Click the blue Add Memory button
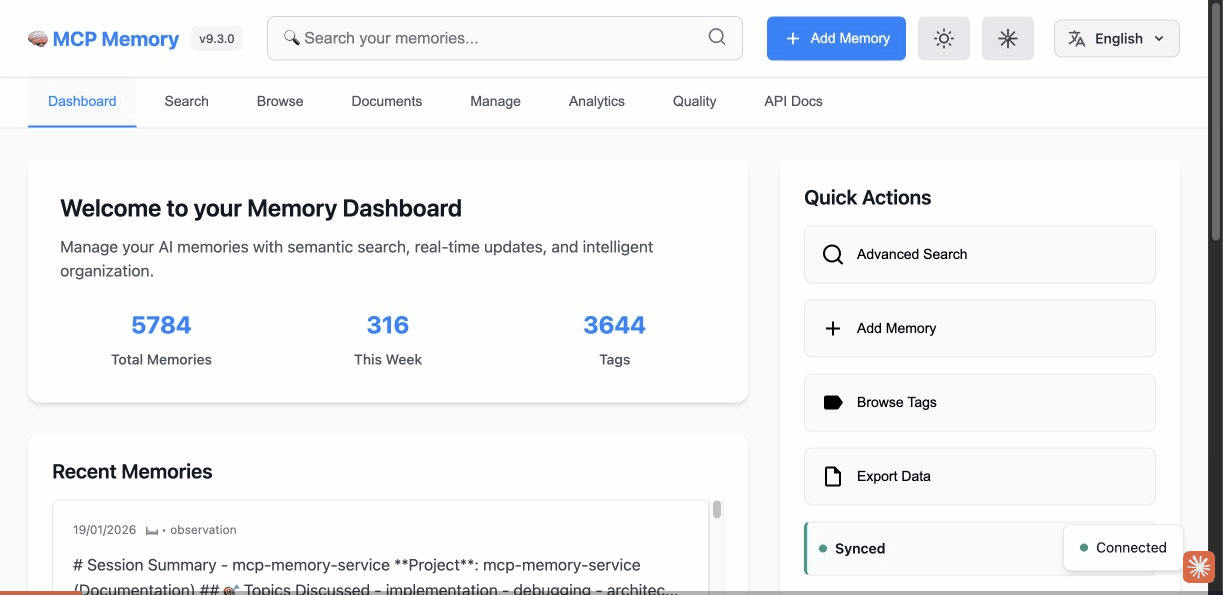This screenshot has height=595, width=1223. point(836,38)
